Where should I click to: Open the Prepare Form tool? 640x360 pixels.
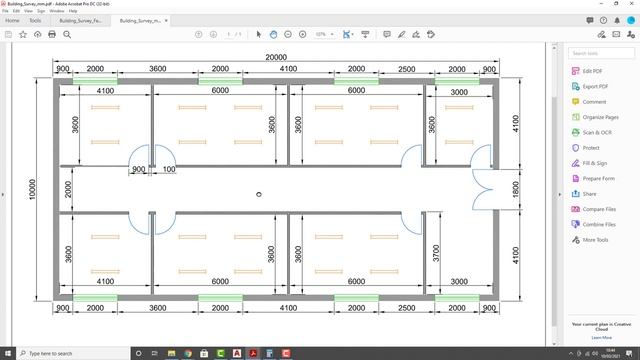[598, 178]
